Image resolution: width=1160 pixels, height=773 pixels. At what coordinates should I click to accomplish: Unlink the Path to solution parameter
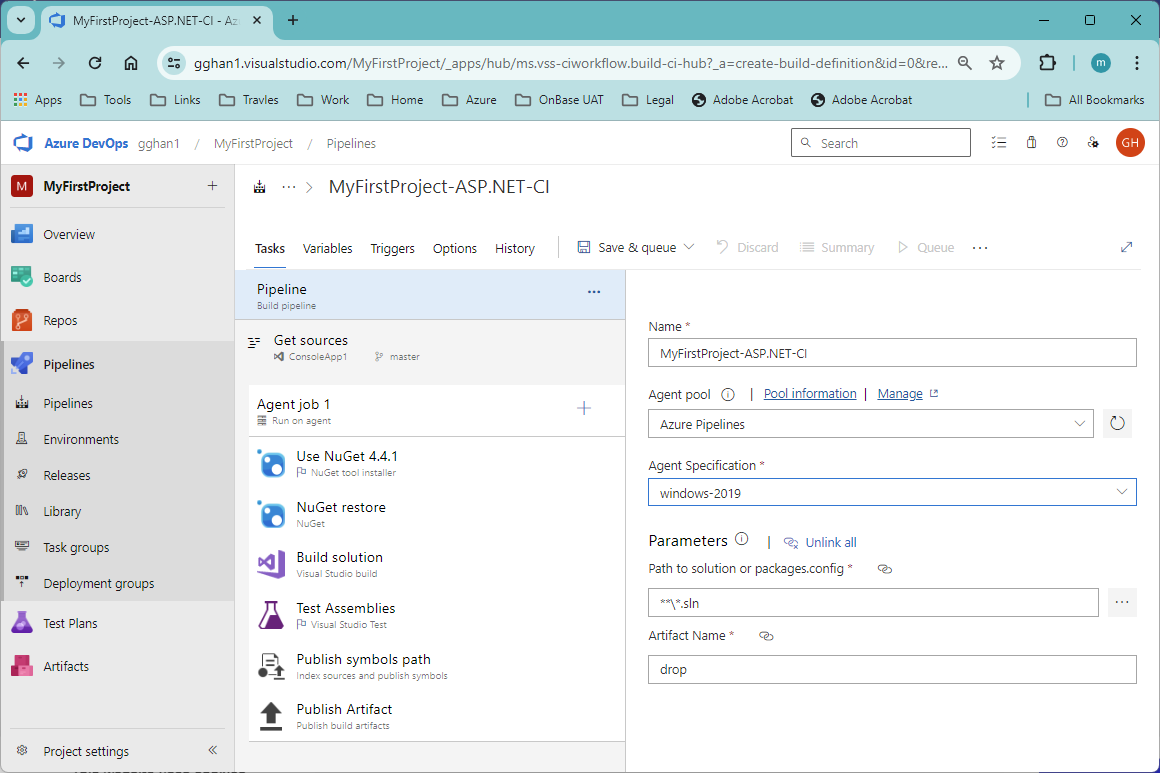[884, 568]
